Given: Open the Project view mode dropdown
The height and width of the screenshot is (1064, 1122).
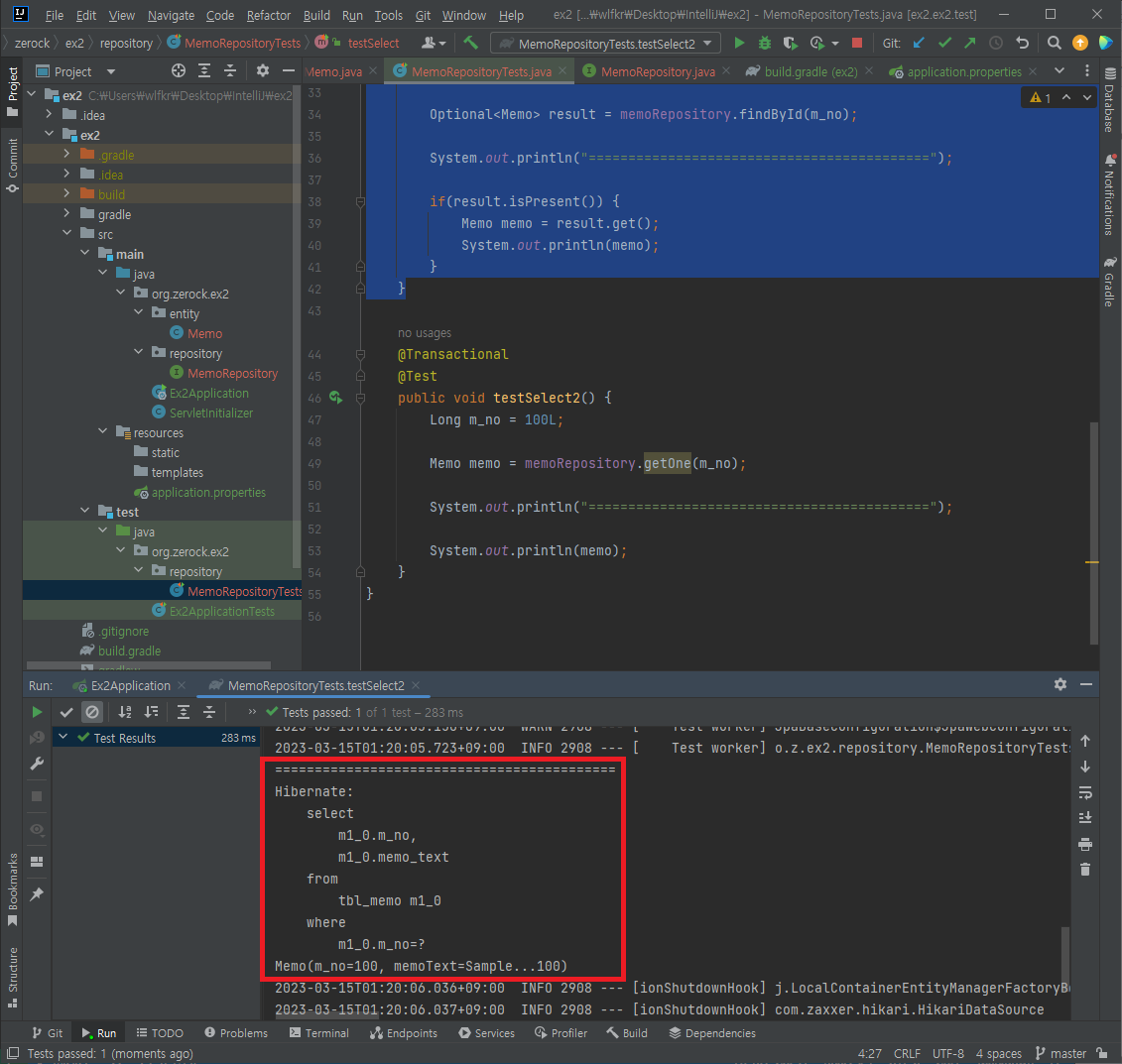Looking at the screenshot, I should (111, 71).
